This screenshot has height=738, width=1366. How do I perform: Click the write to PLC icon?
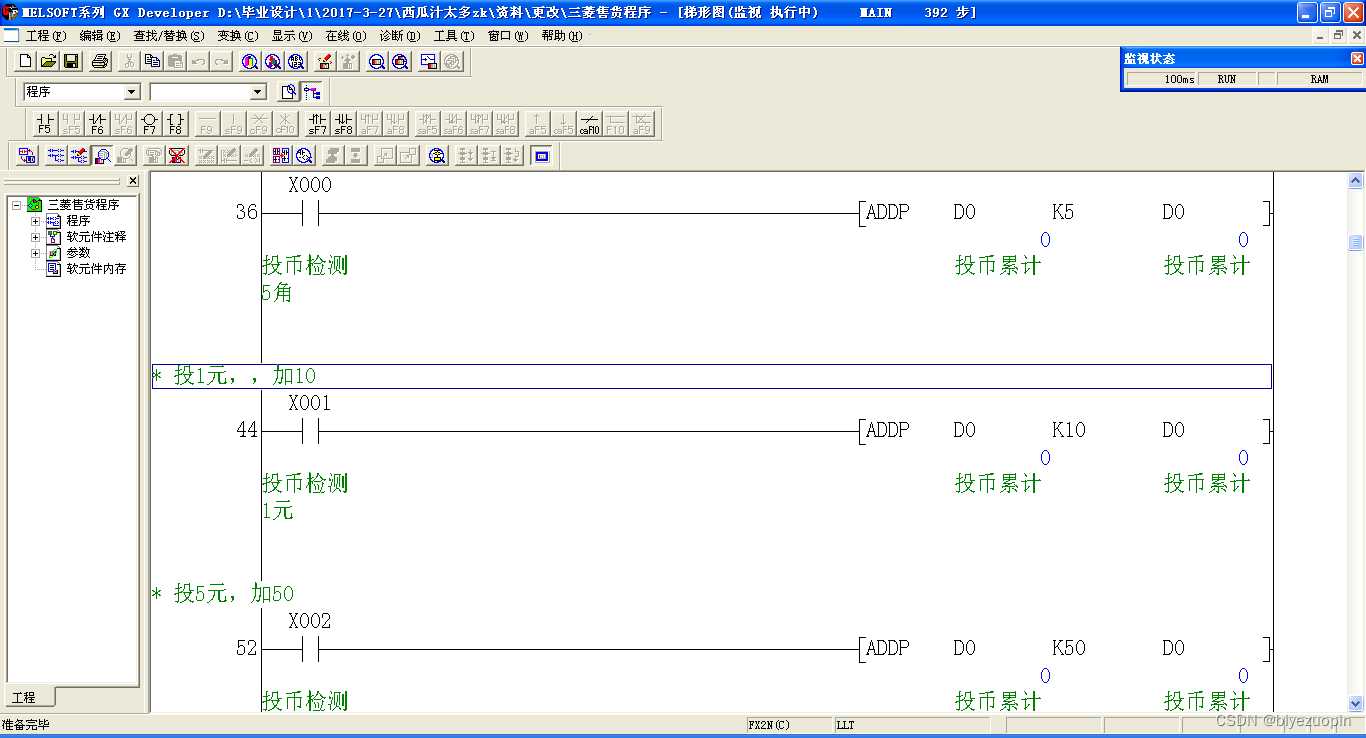(x=325, y=62)
